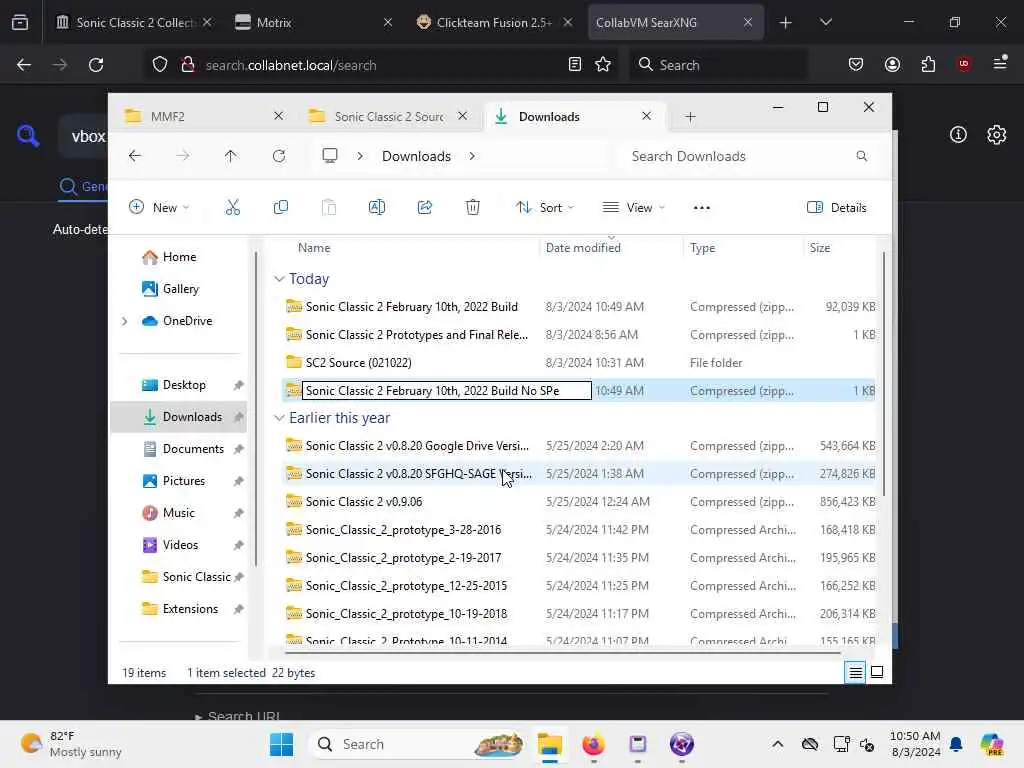Open Firefox extensions puzzle icon
The height and width of the screenshot is (768, 1024).
click(x=928, y=65)
